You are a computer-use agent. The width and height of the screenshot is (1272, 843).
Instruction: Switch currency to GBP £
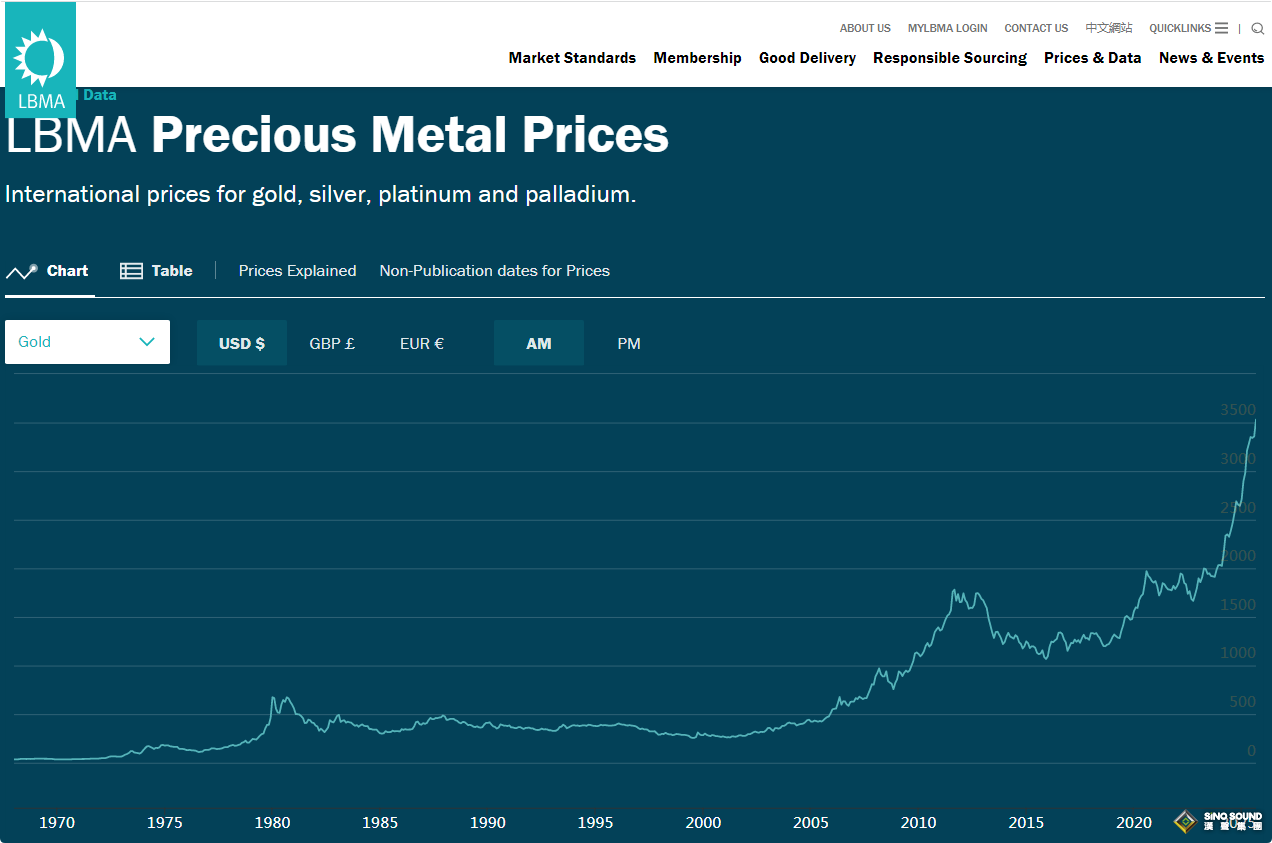[332, 343]
